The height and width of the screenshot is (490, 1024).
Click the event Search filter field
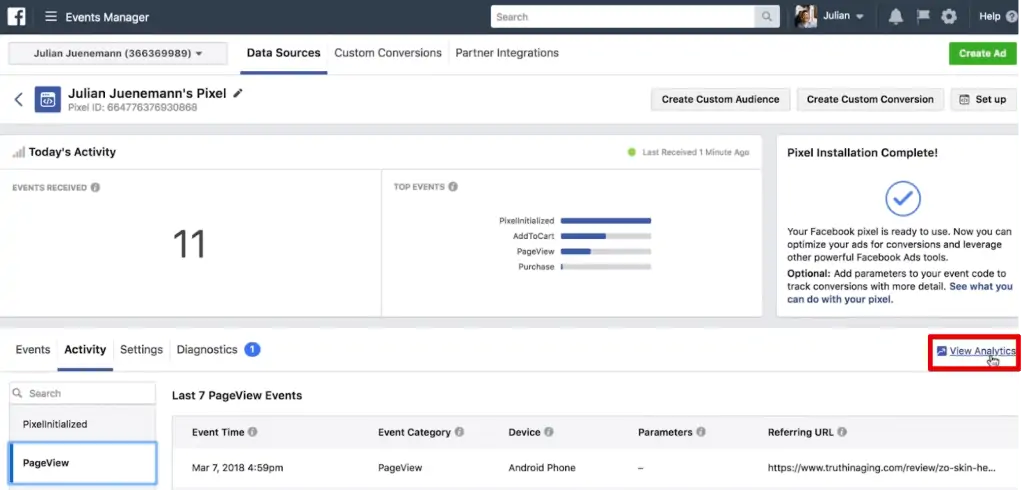pos(82,393)
